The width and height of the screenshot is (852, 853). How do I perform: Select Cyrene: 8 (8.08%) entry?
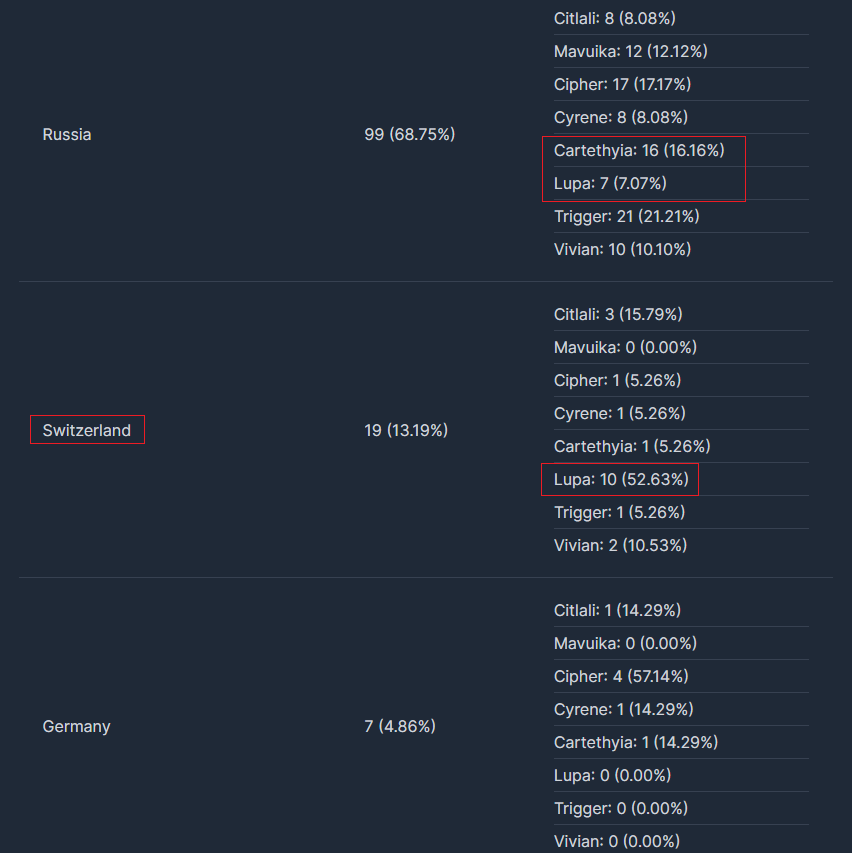pyautogui.click(x=621, y=117)
